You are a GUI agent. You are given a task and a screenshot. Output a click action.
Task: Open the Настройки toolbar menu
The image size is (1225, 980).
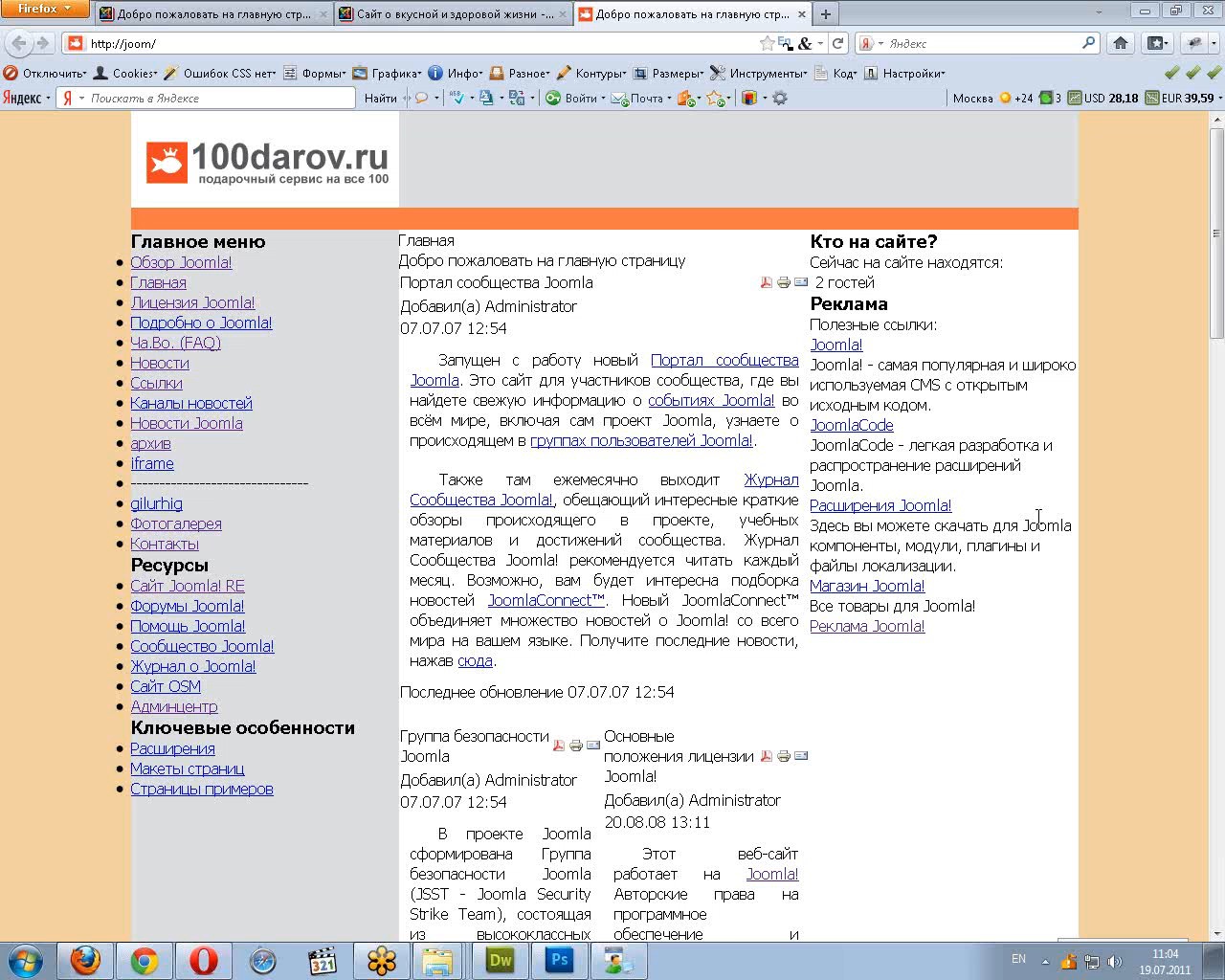(x=904, y=73)
